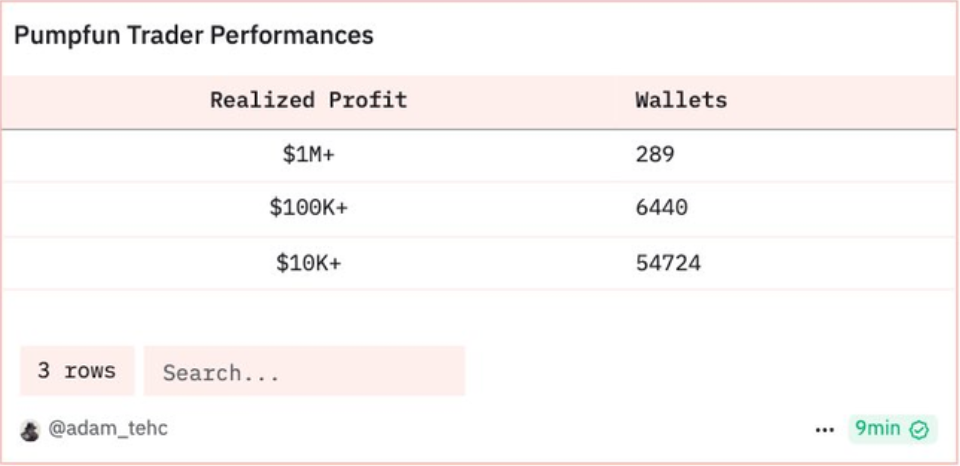
Task: Click the 6440 wallets value
Action: pyautogui.click(x=661, y=209)
